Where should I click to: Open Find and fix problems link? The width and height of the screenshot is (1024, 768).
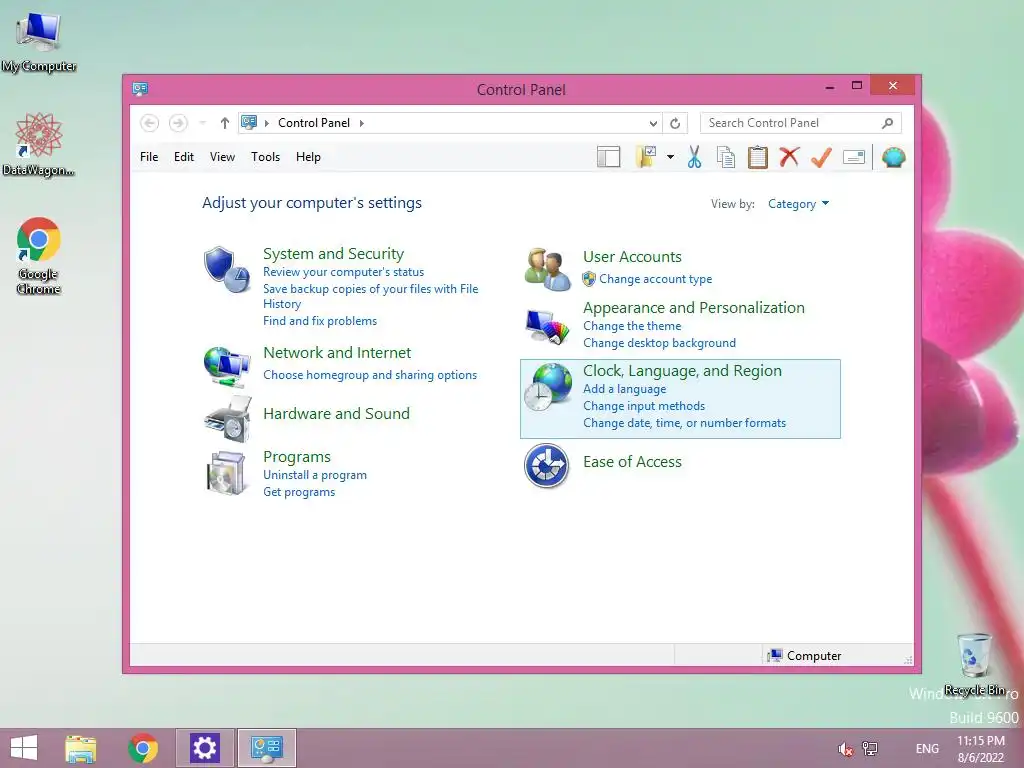coord(320,321)
